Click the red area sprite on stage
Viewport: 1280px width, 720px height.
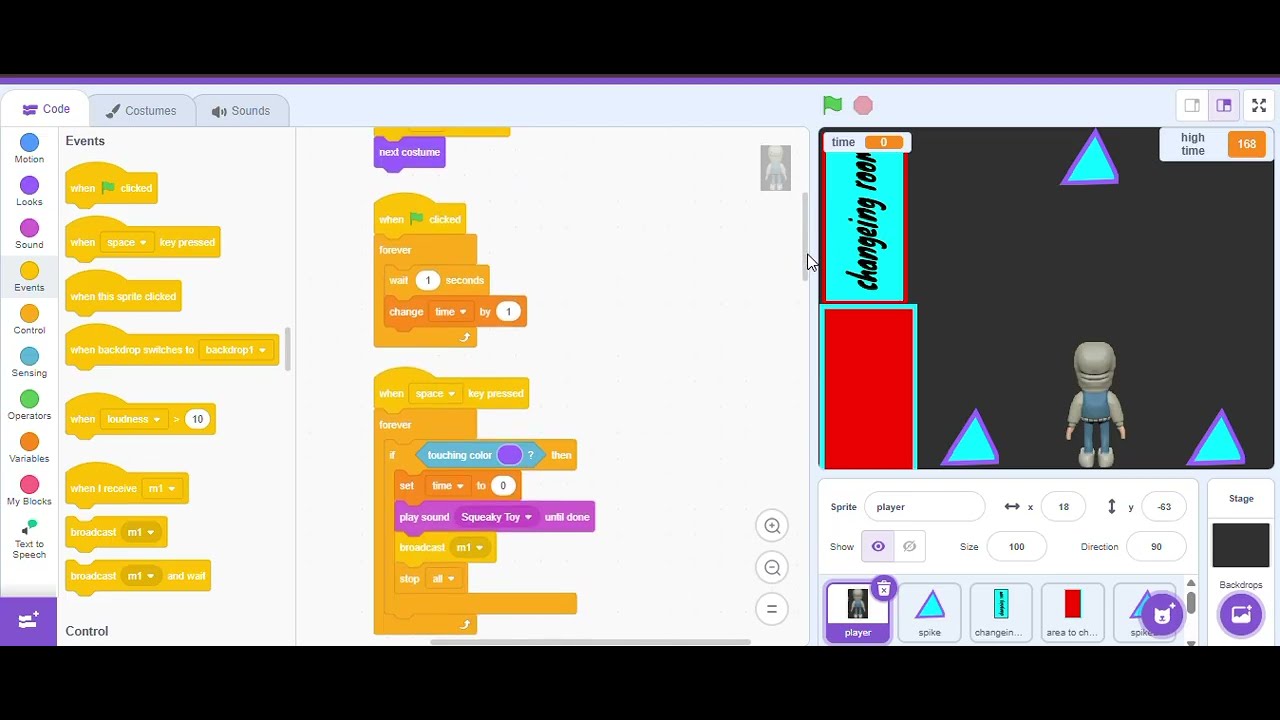[868, 388]
